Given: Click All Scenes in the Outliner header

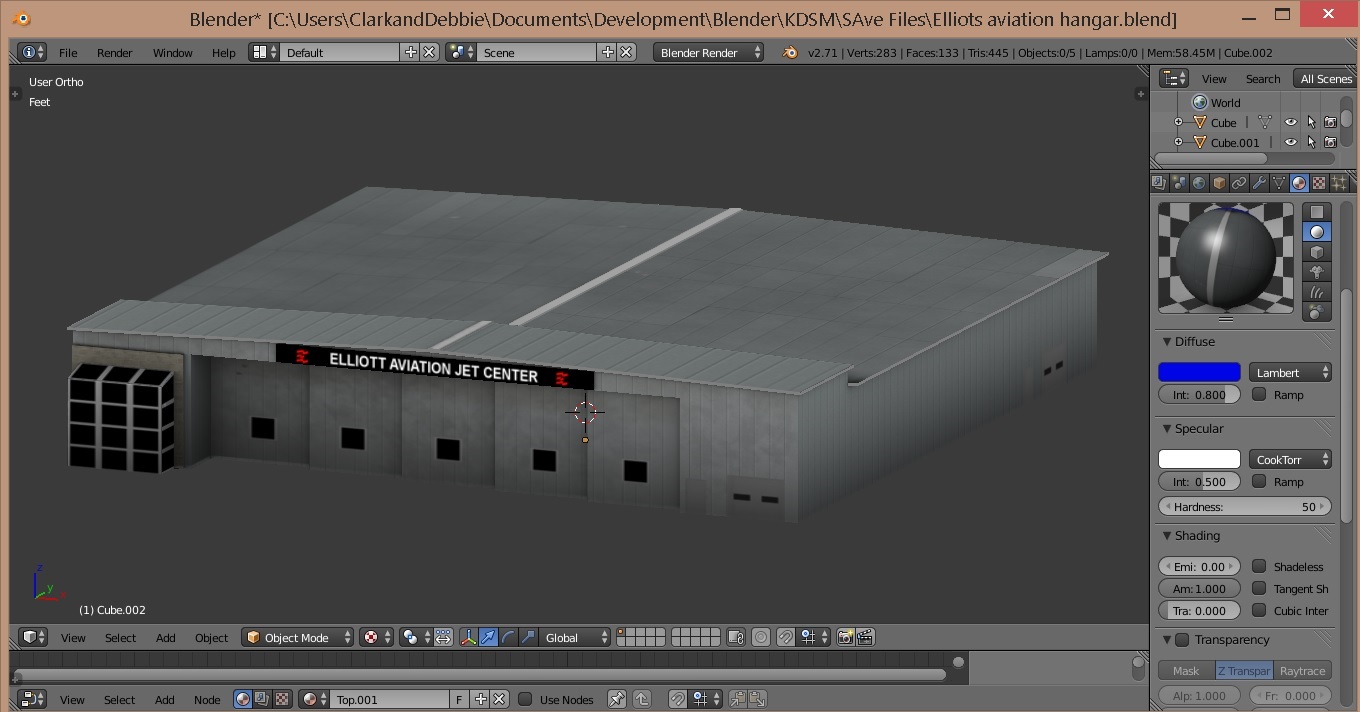Looking at the screenshot, I should [1325, 78].
